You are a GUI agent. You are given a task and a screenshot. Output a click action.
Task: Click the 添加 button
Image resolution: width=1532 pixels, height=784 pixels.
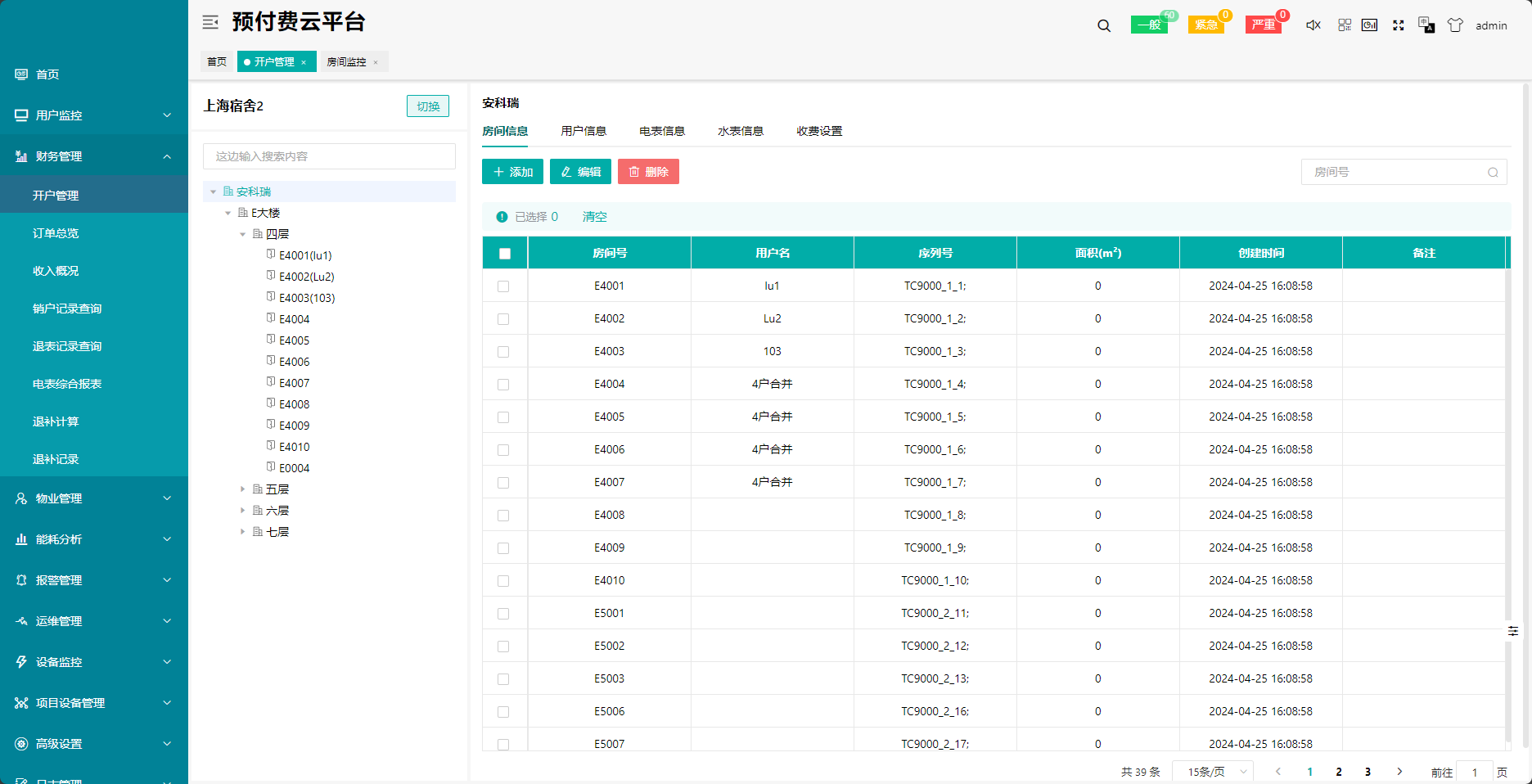[x=512, y=172]
